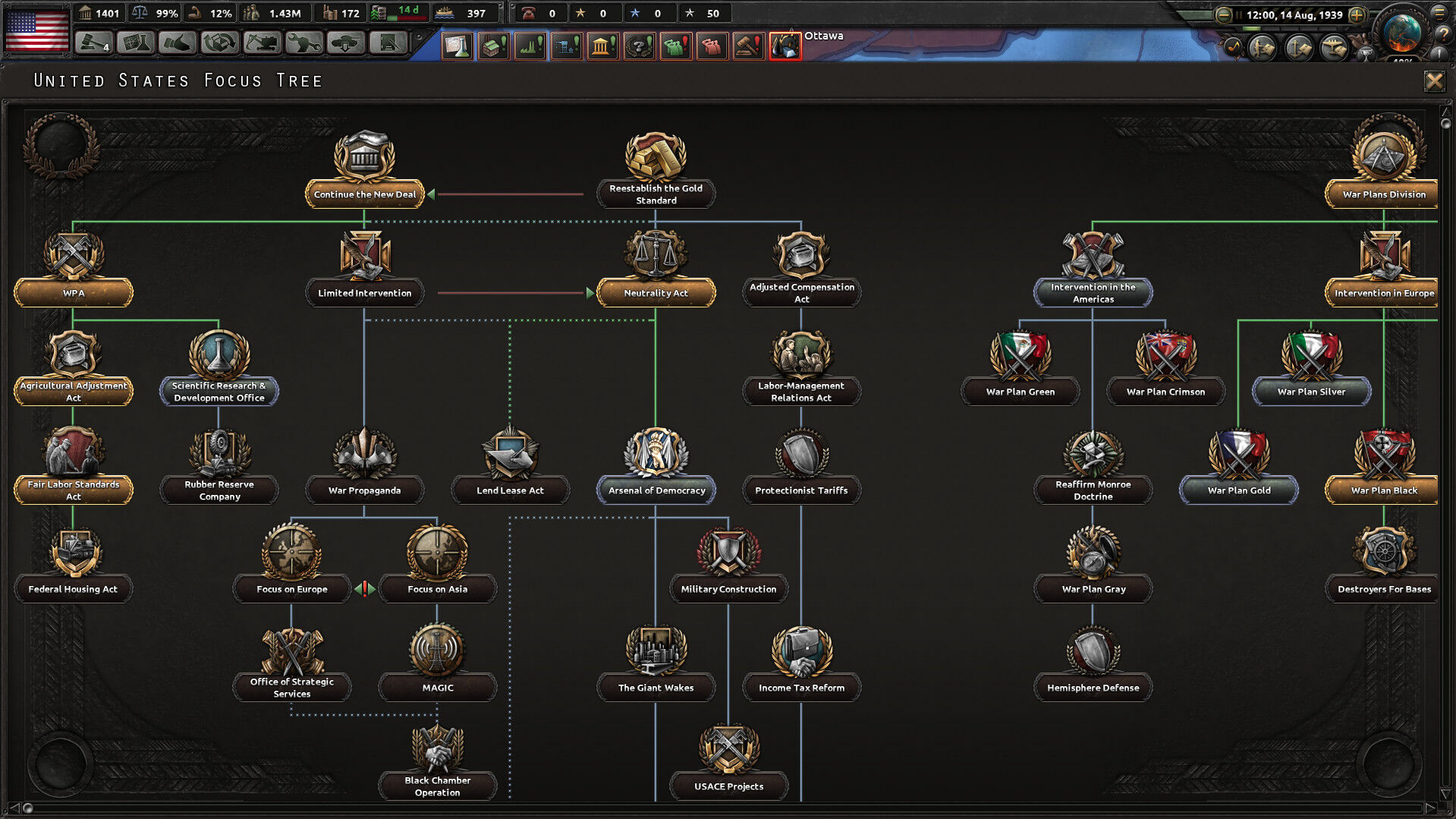The image size is (1456, 819).
Task: Close the United States Focus Tree window
Action: click(x=1433, y=80)
